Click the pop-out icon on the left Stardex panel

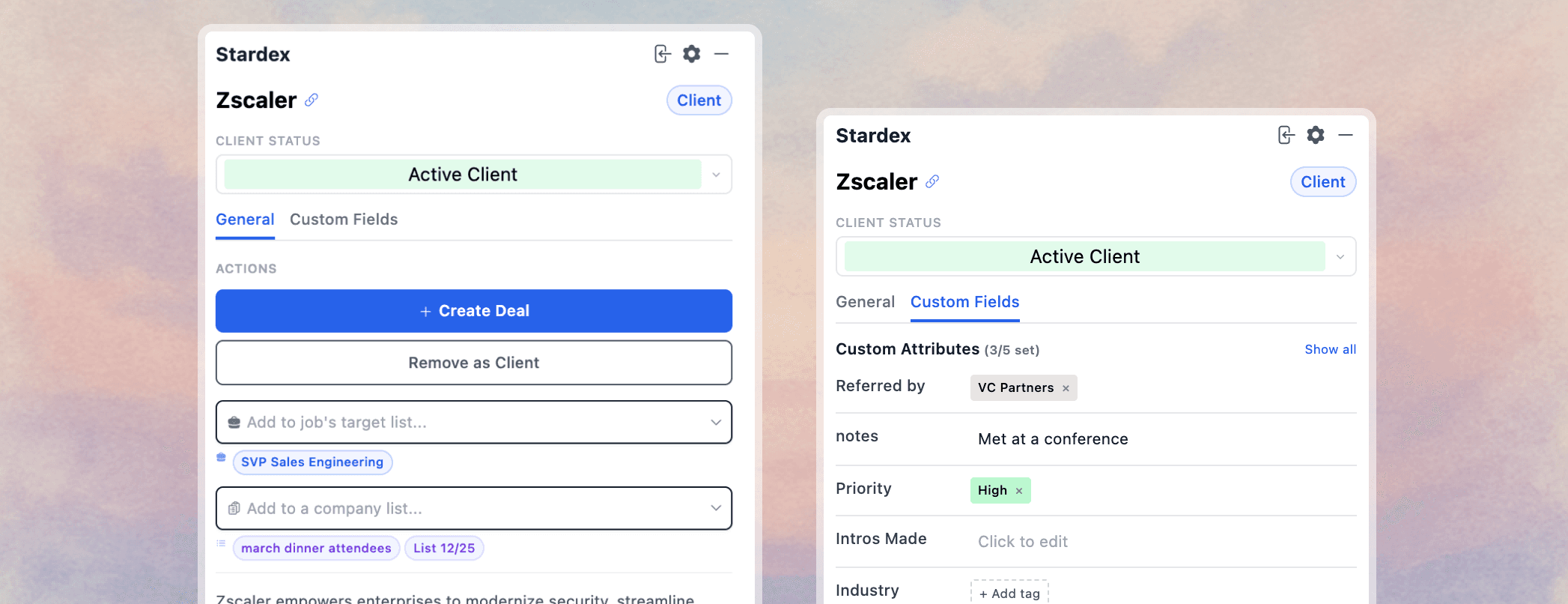662,53
